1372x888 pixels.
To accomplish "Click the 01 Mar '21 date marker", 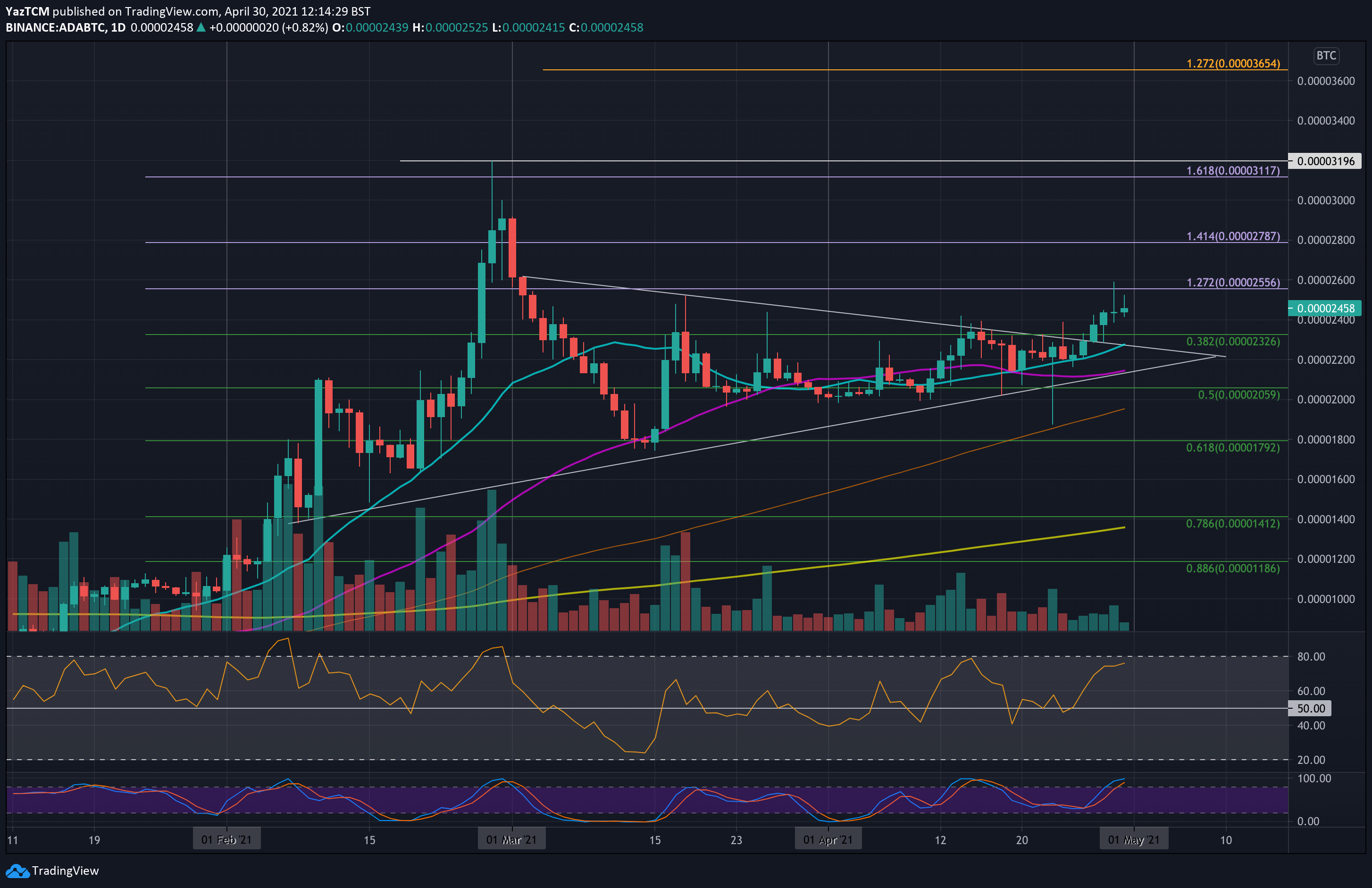I will 511,839.
